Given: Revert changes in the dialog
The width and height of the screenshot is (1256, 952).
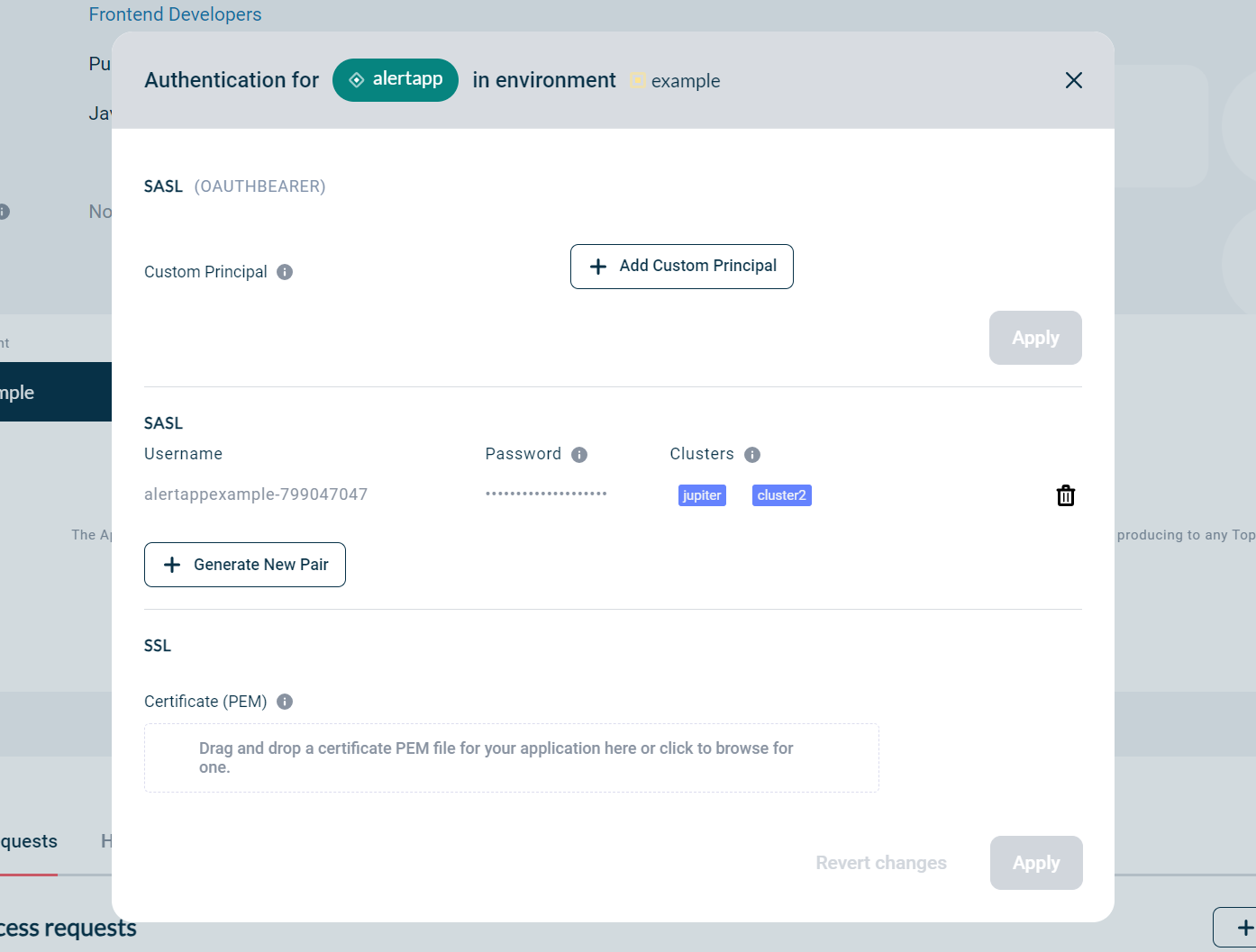Looking at the screenshot, I should click(881, 862).
